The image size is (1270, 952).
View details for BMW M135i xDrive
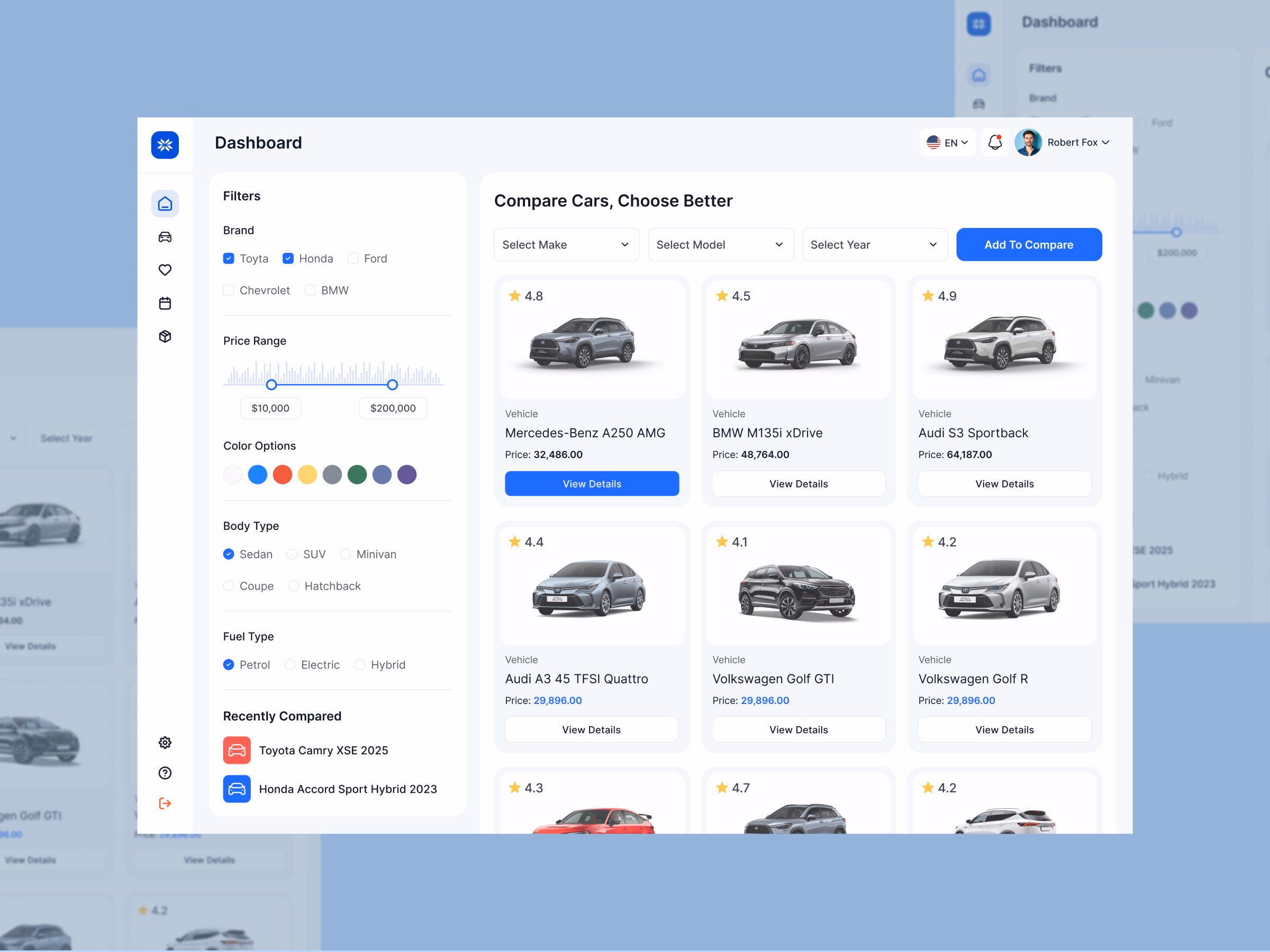point(799,484)
